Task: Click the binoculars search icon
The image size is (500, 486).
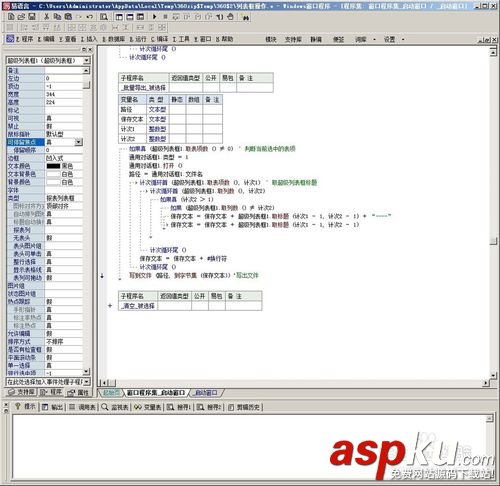Action: (x=246, y=17)
